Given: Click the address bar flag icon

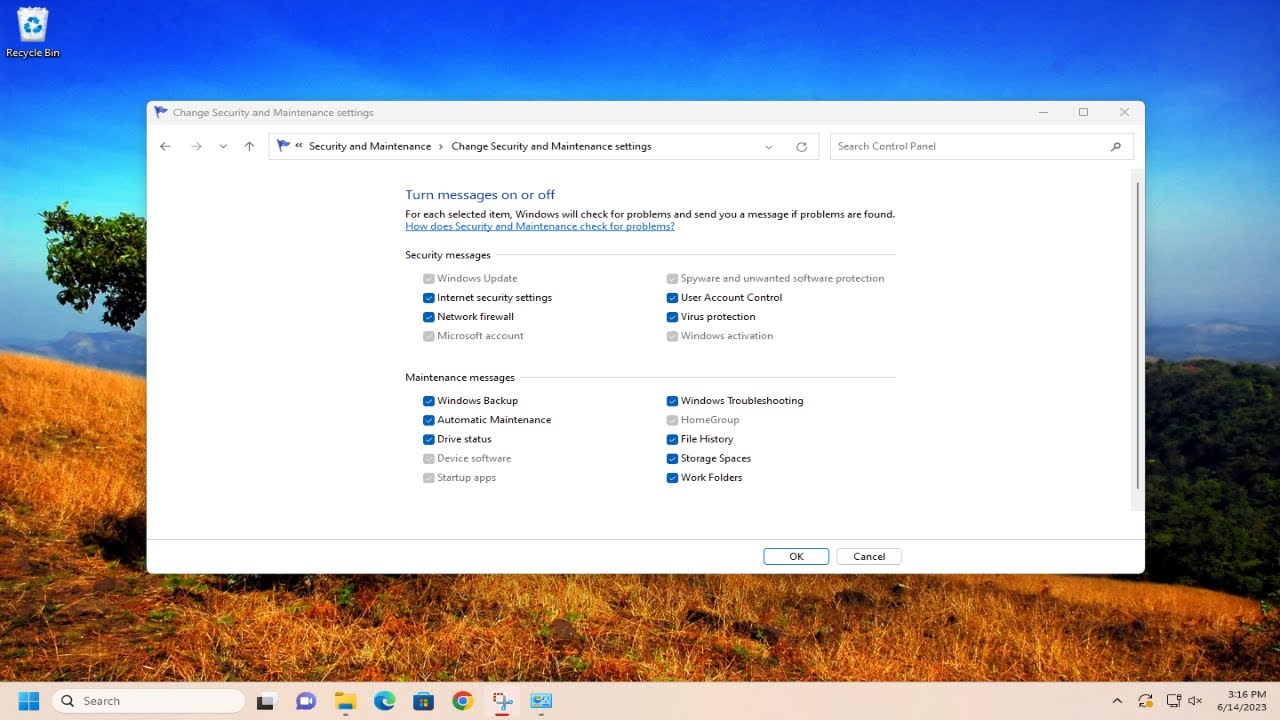Looking at the screenshot, I should pyautogui.click(x=284, y=146).
